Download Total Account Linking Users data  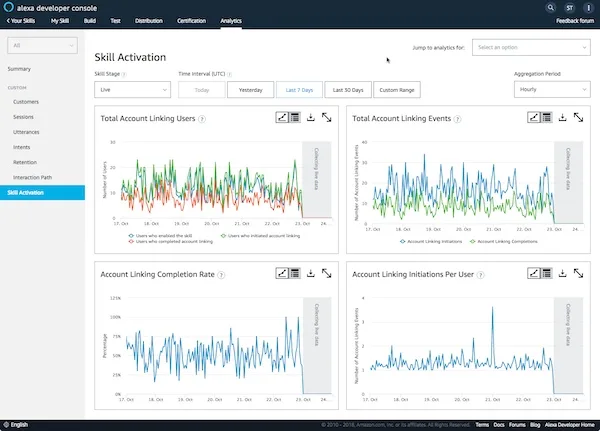311,117
